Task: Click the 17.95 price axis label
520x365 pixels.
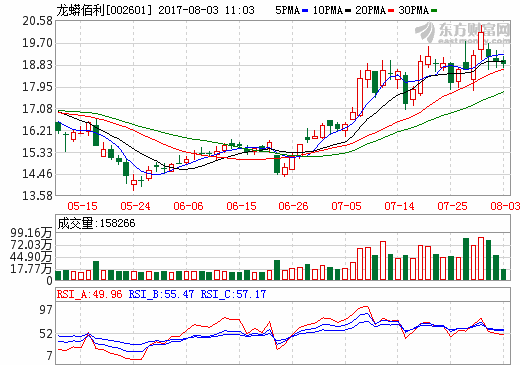Action: pos(37,87)
